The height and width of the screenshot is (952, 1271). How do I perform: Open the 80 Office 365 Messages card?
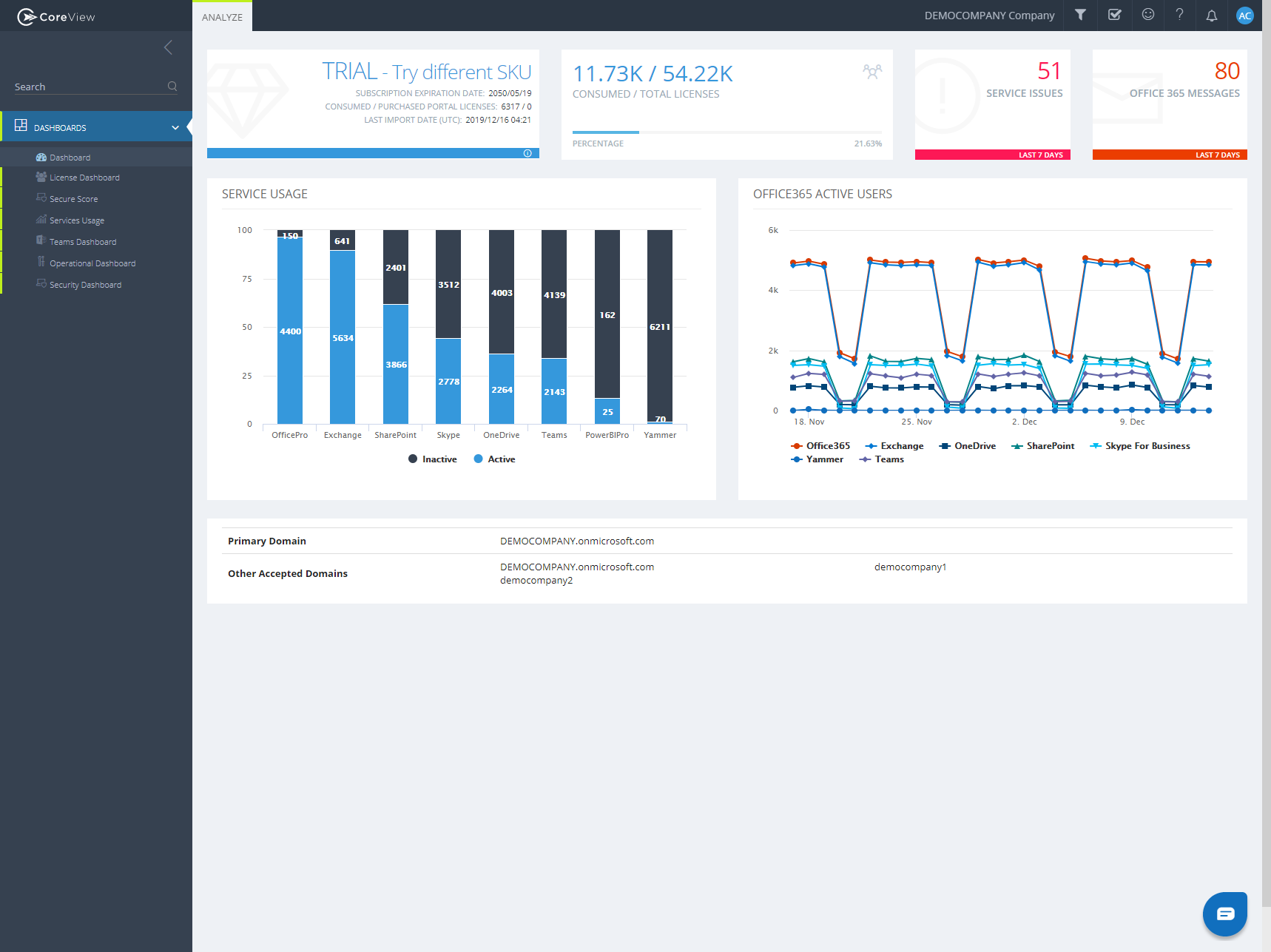1170,104
